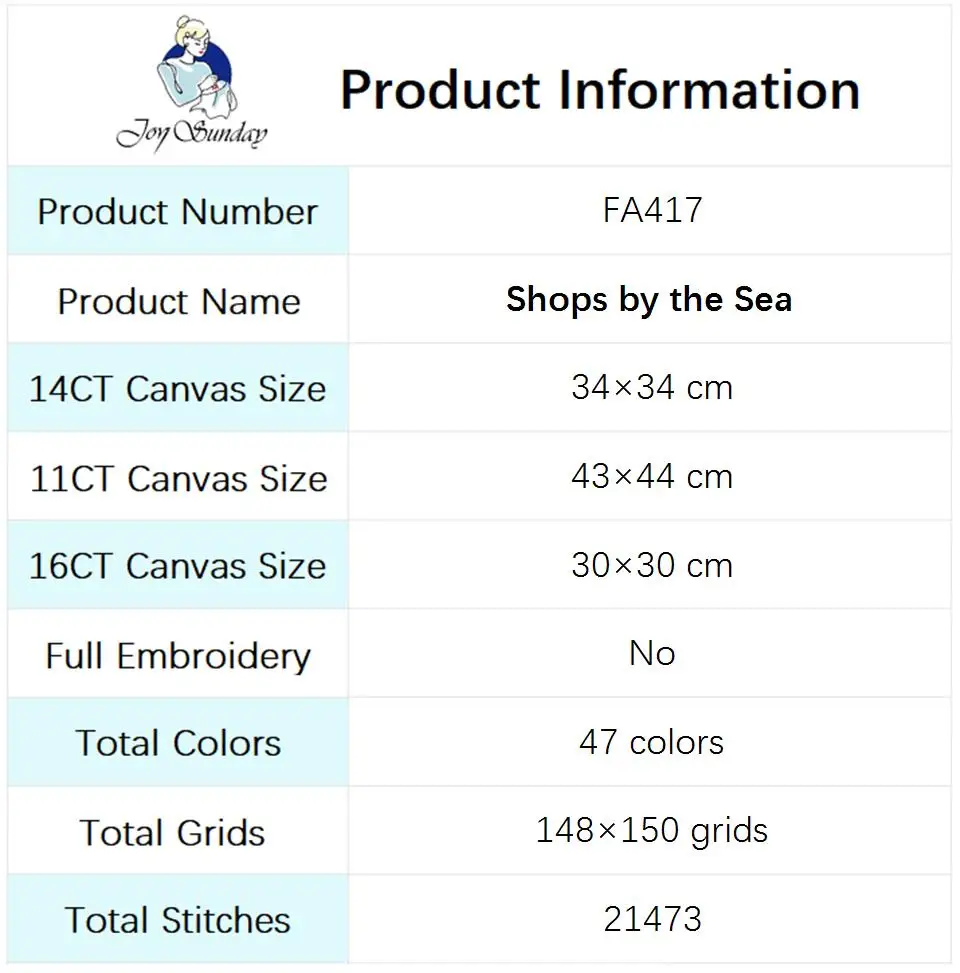Click the 21473 total stitches value

652,920
